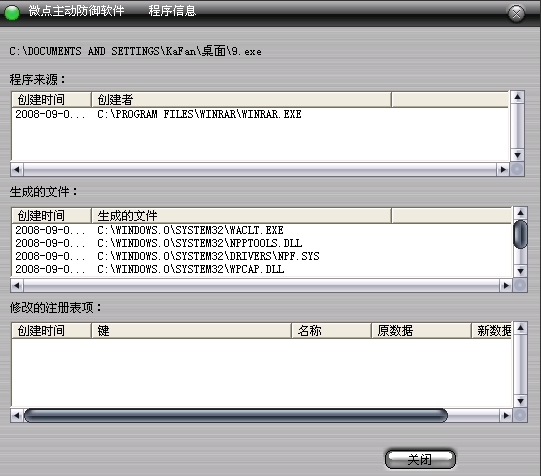
Task: Click up arrow of 生成的文件 list scrollbar
Action: point(520,213)
